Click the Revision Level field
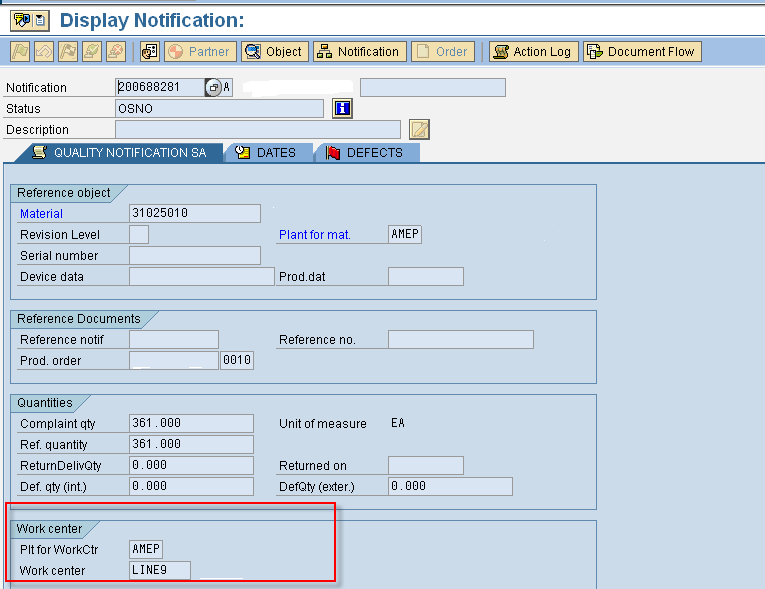This screenshot has height=589, width=765. pyautogui.click(x=139, y=234)
